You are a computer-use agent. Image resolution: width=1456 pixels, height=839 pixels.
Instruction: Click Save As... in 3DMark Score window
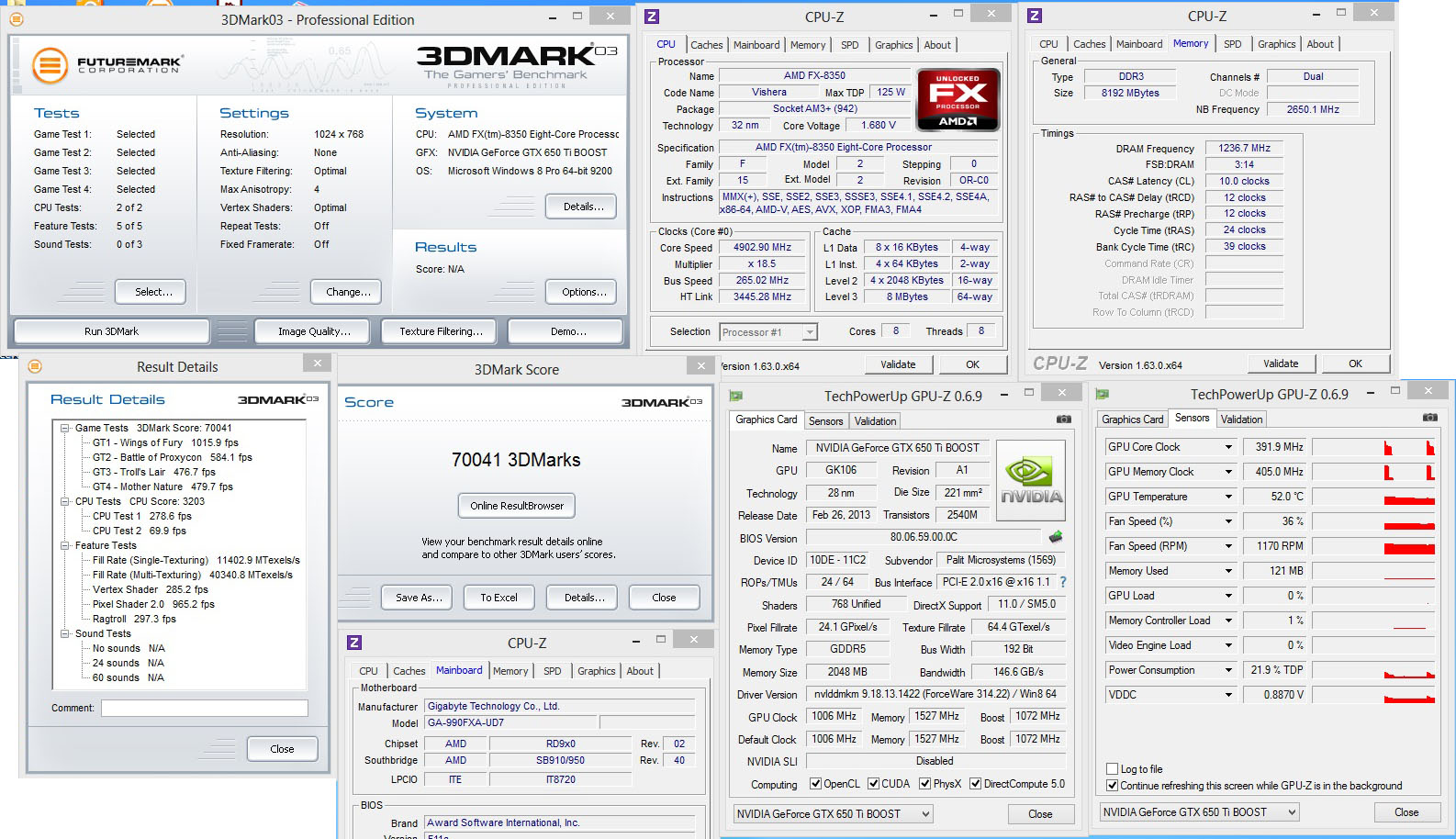(419, 598)
